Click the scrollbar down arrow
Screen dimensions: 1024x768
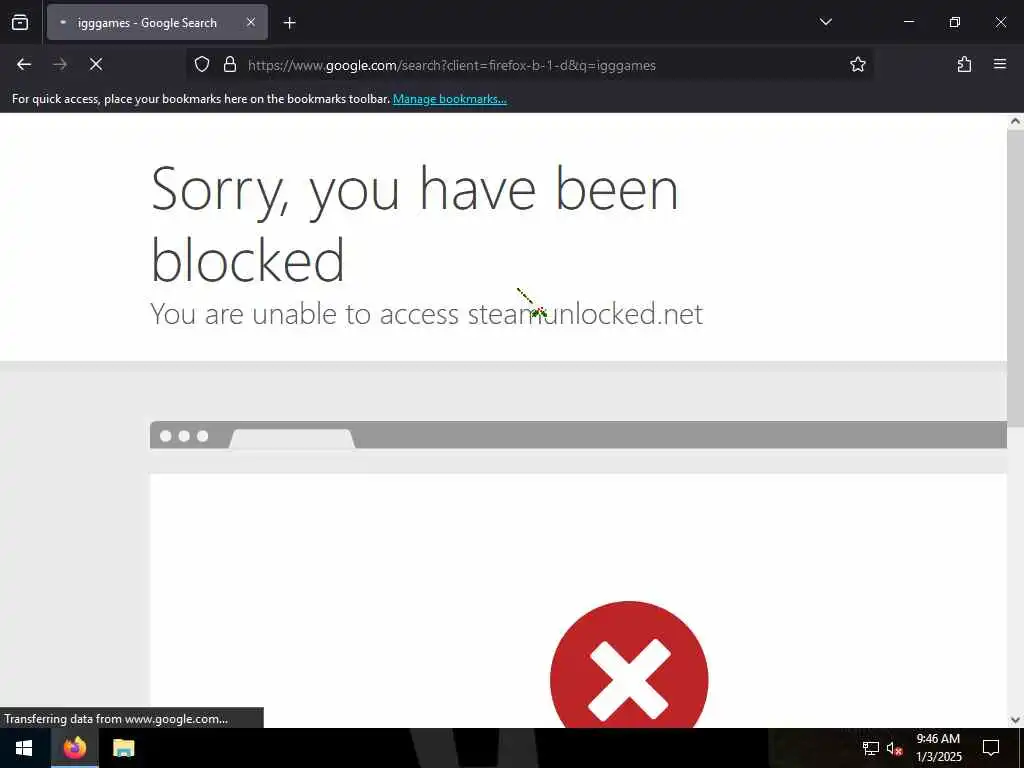[1015, 720]
